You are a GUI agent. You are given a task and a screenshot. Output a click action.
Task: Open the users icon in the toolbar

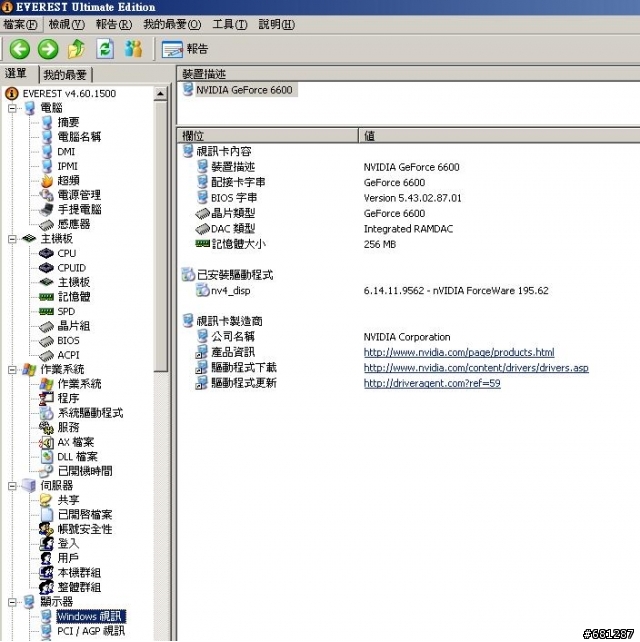133,49
